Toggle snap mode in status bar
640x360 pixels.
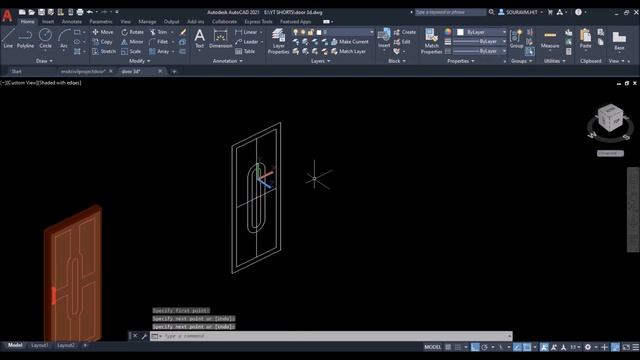click(x=458, y=347)
